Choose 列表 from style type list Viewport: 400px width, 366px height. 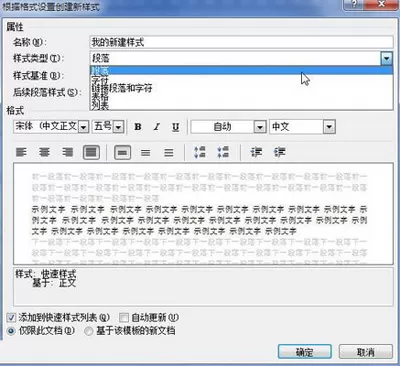[241, 105]
